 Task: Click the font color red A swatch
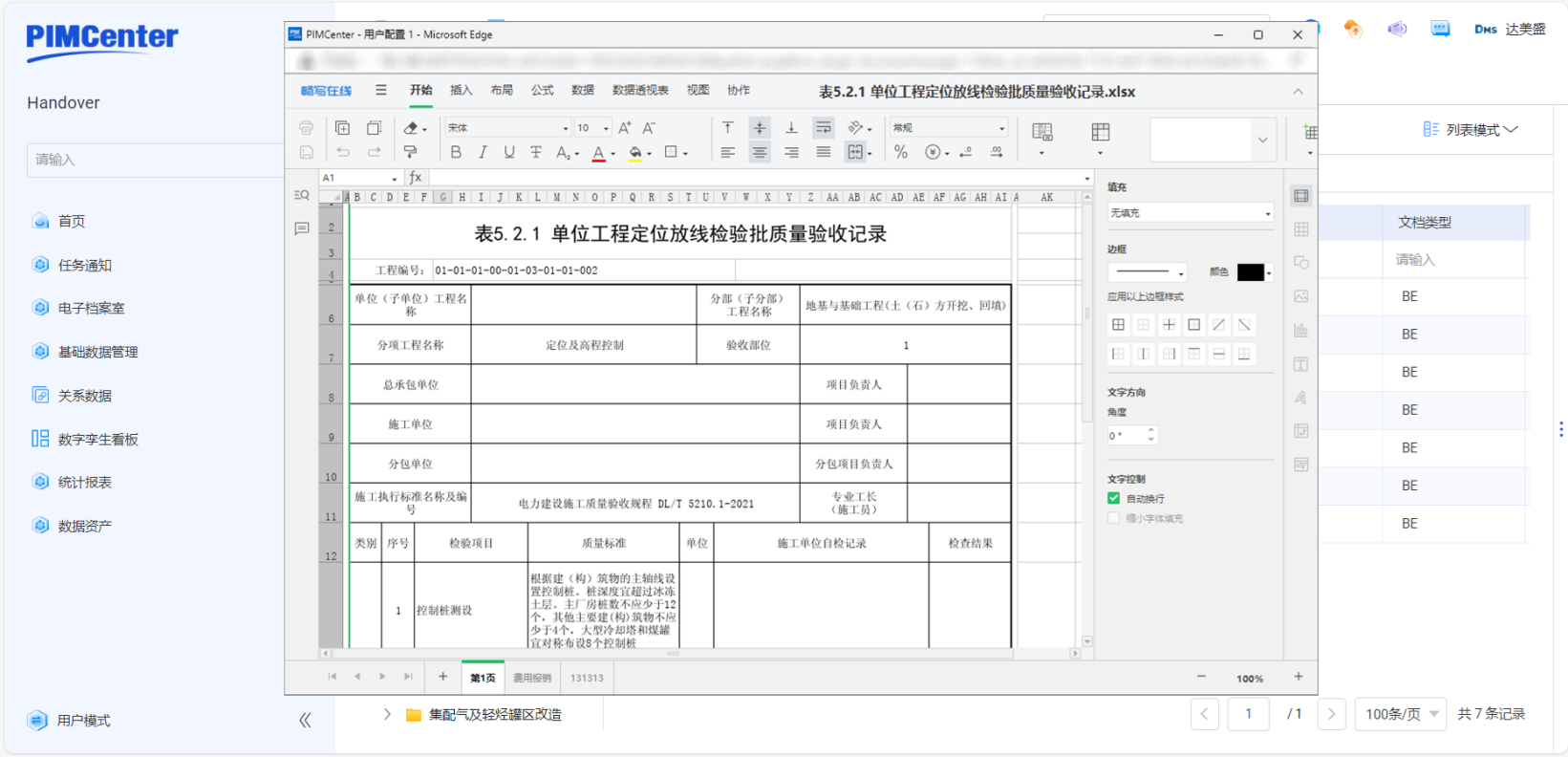[x=598, y=153]
